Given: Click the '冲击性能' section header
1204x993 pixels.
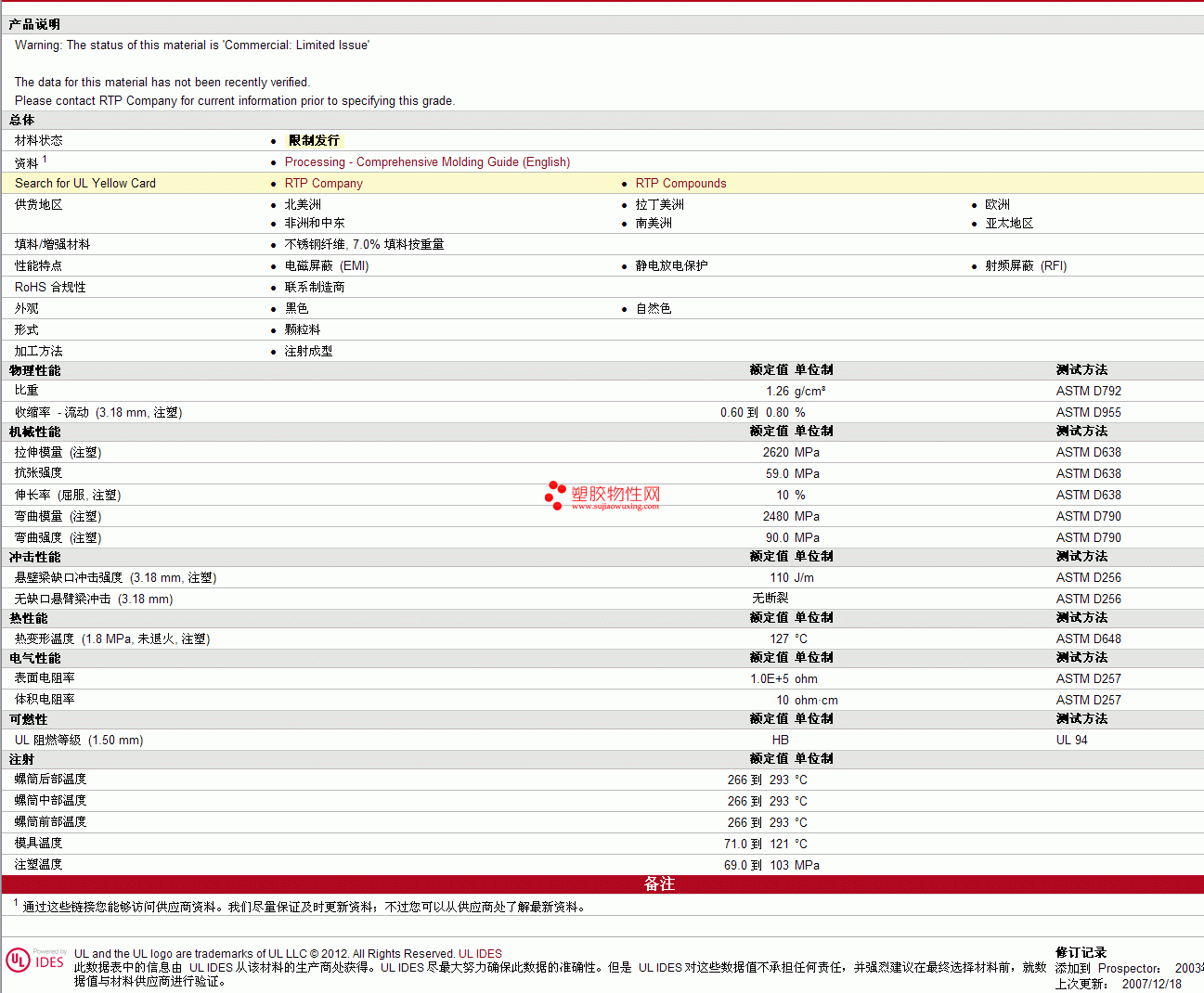Looking at the screenshot, I should 34,557.
